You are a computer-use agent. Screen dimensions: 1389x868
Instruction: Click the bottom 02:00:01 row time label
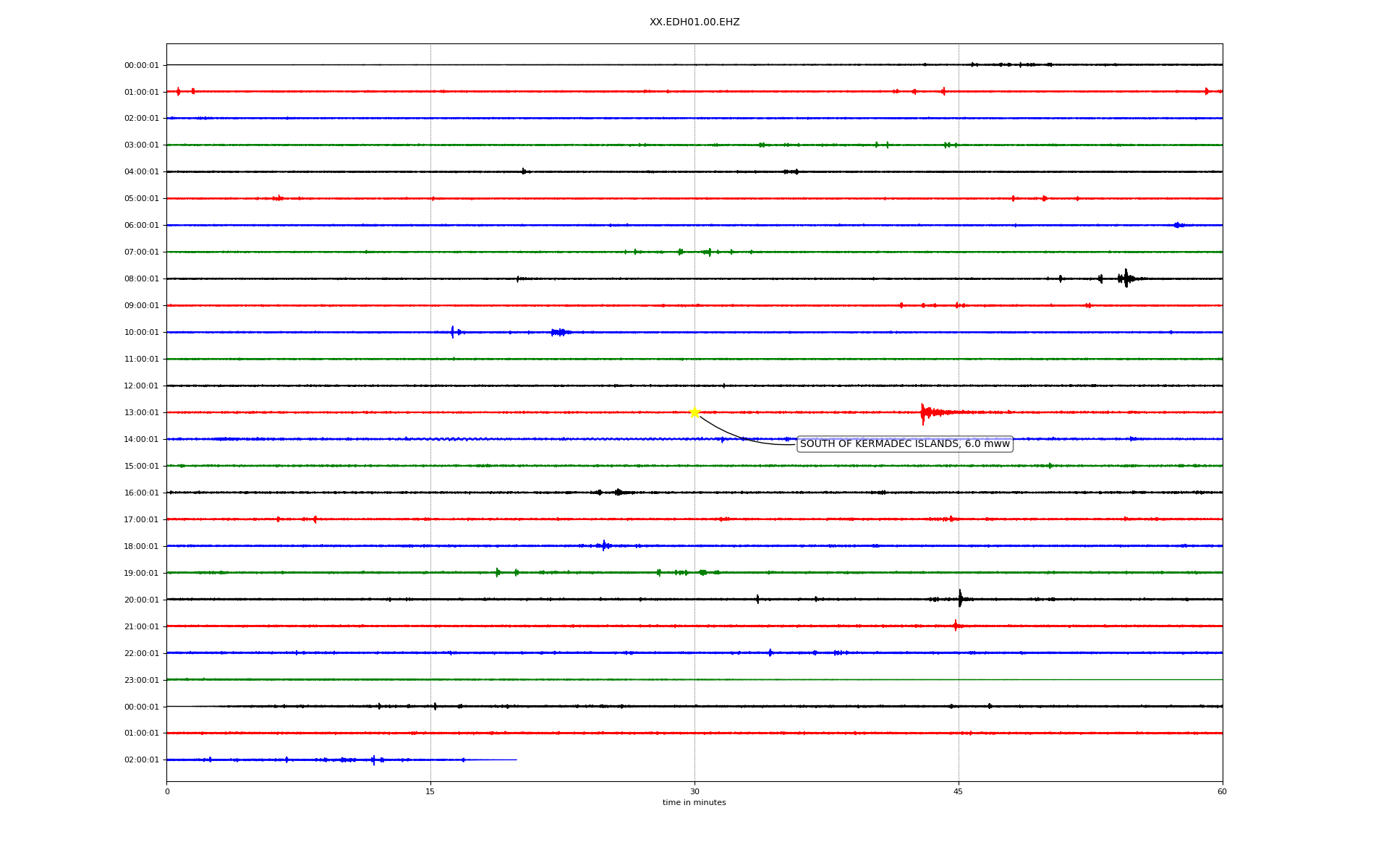pyautogui.click(x=141, y=760)
